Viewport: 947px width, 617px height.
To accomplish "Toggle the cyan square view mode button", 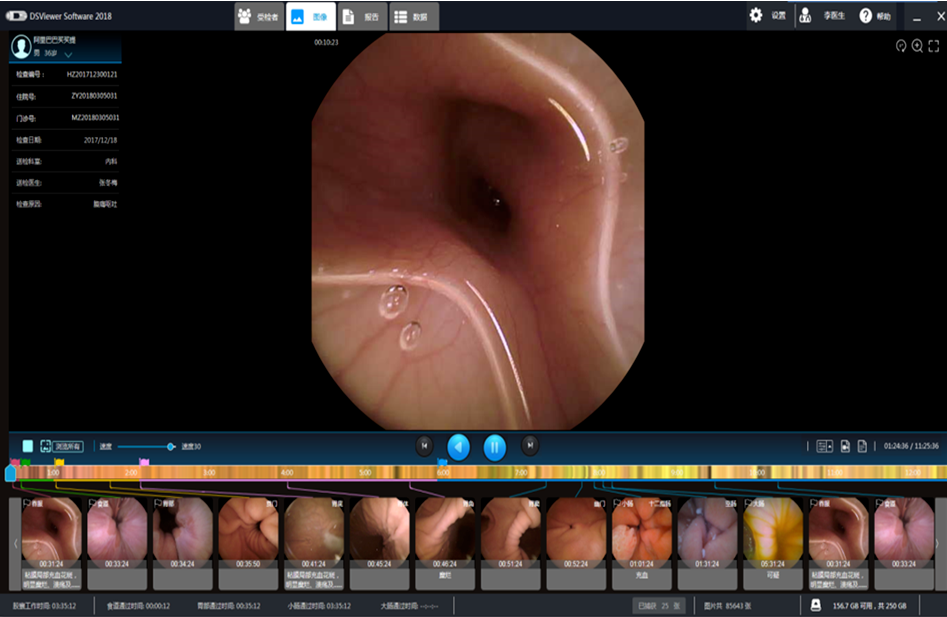I will 28,446.
